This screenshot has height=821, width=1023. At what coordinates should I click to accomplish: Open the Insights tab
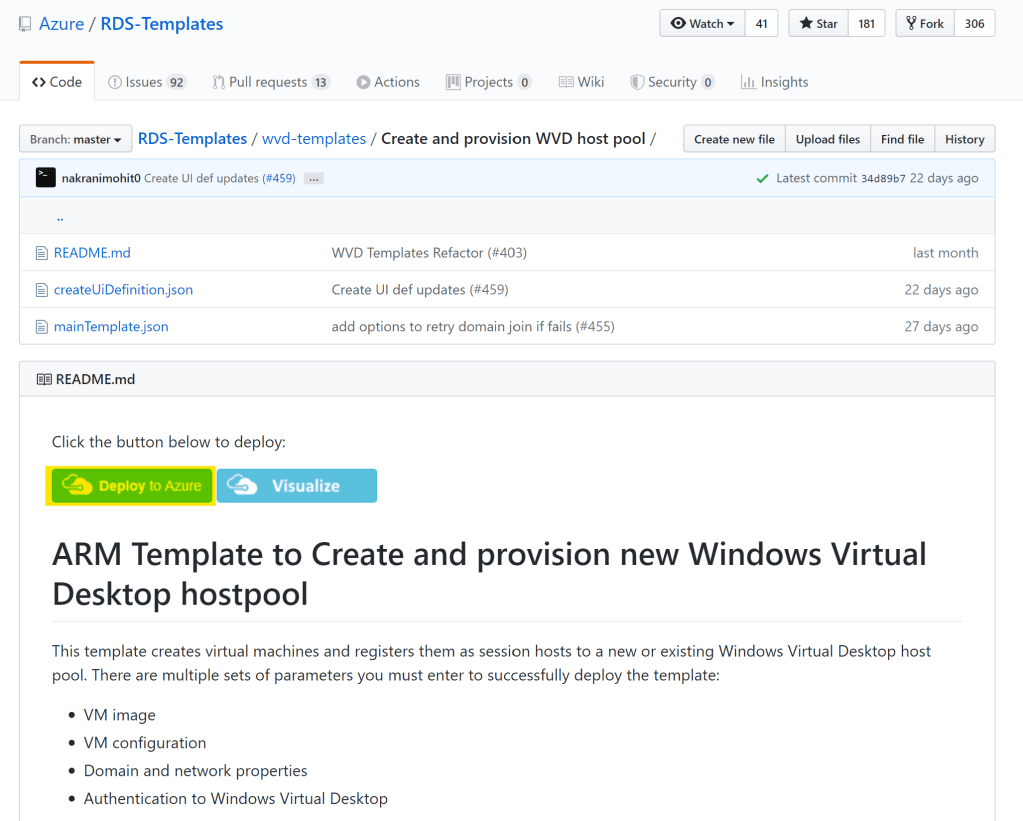tap(774, 82)
